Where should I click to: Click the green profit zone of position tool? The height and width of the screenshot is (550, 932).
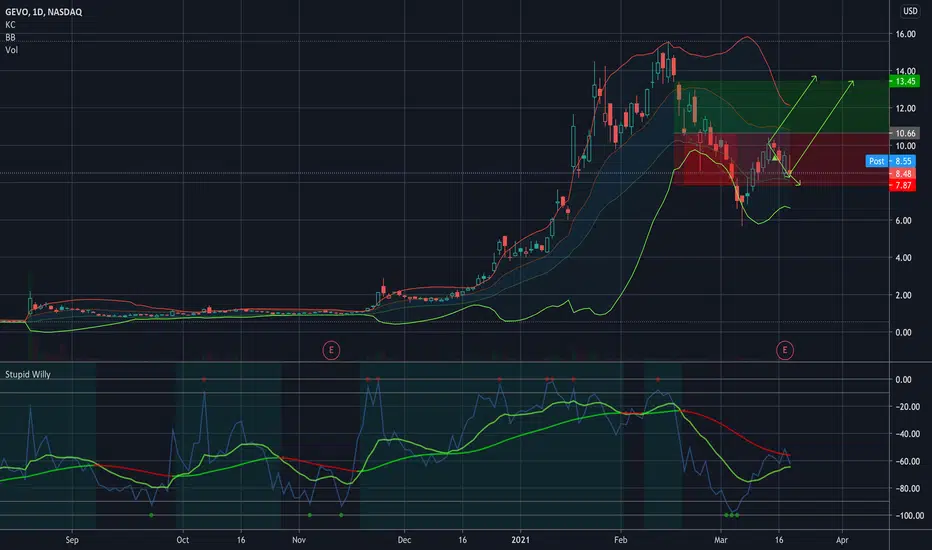[781, 106]
